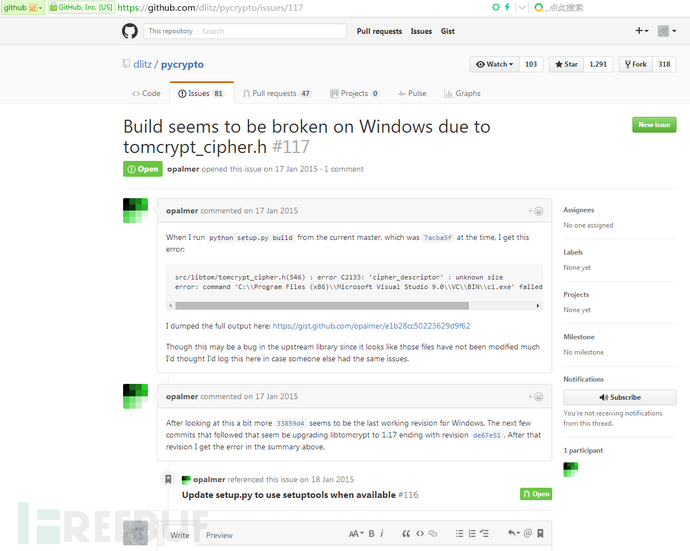Toggle italic formatting in editor

click(x=382, y=534)
